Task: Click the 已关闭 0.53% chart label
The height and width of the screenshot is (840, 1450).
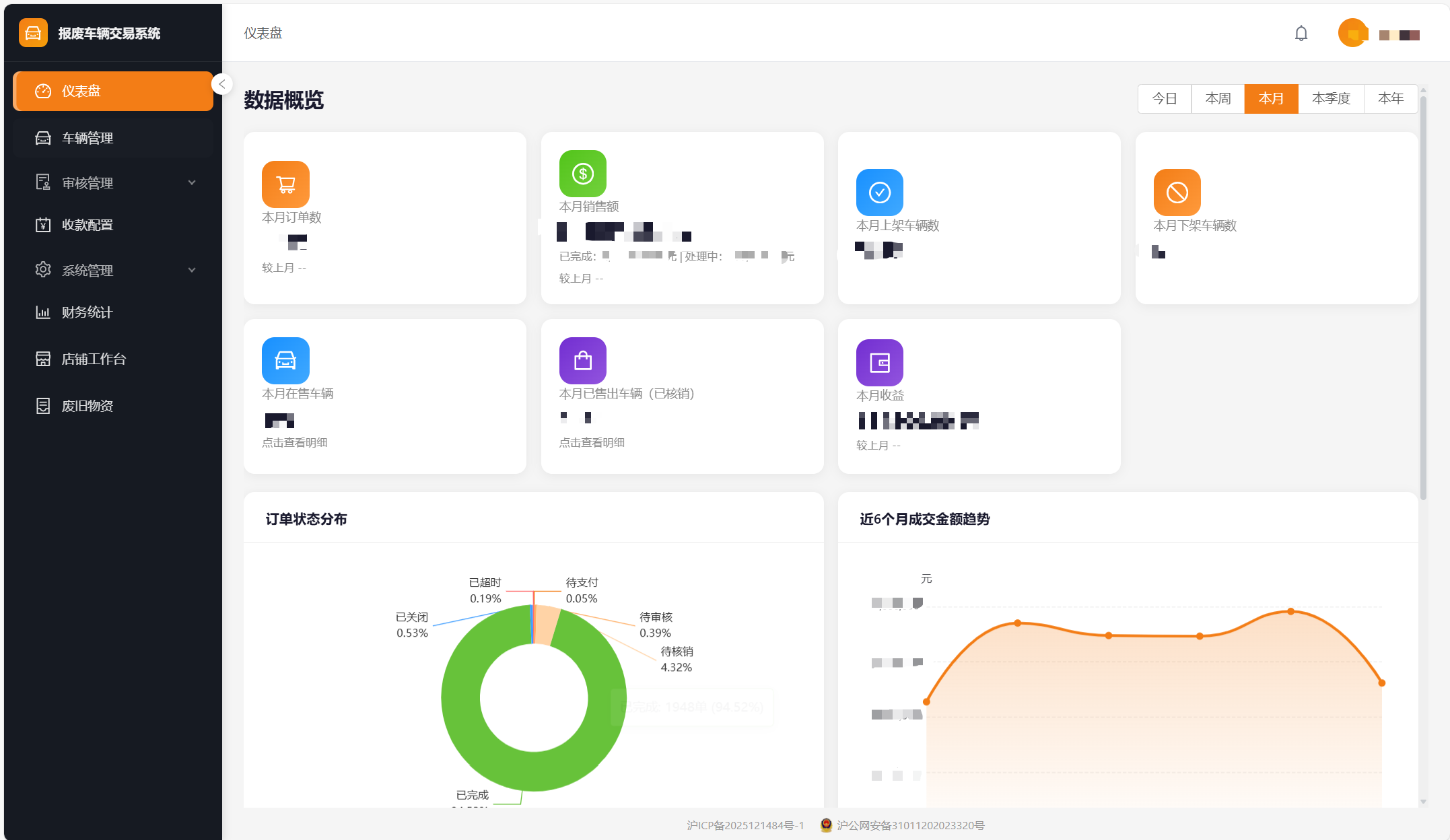Action: [x=412, y=625]
